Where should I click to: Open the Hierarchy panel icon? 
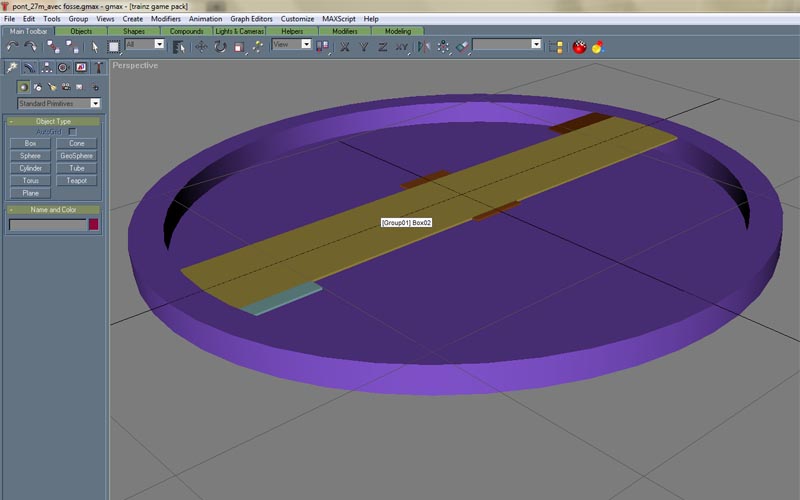coord(46,68)
